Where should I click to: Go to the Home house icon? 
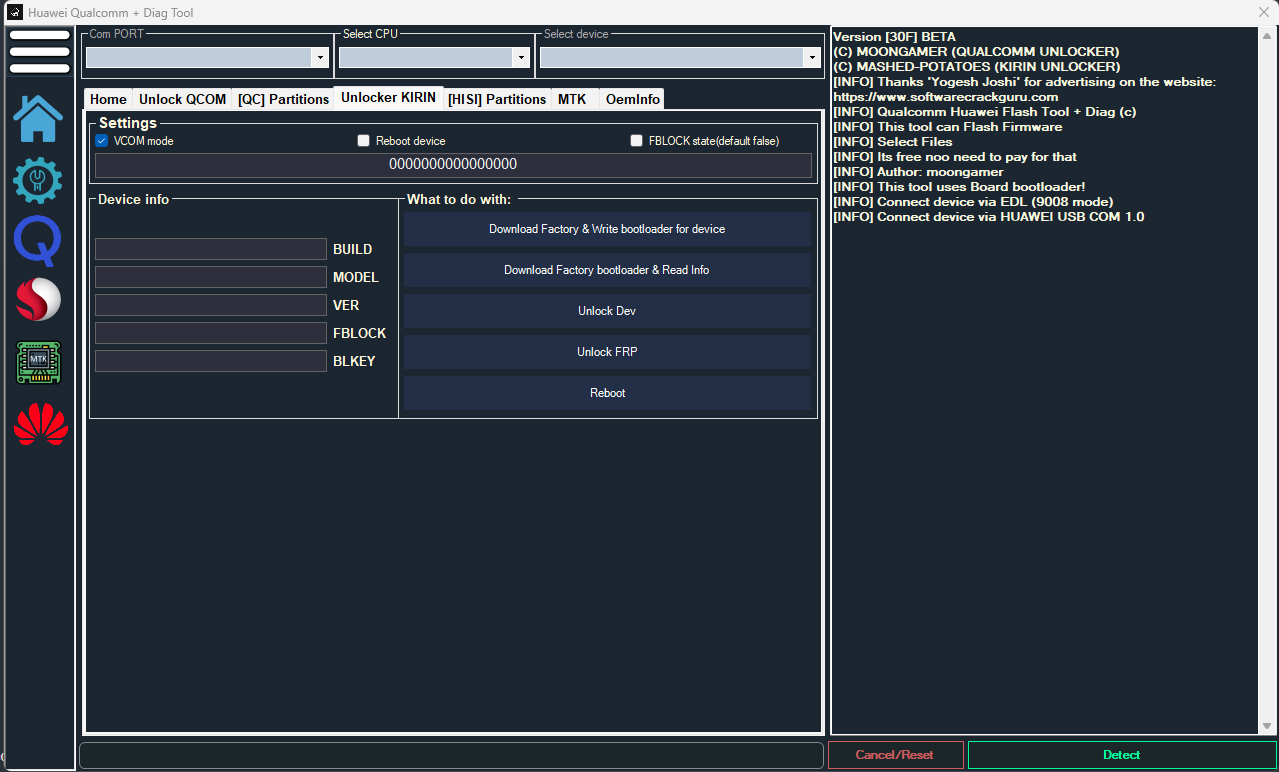(38, 118)
